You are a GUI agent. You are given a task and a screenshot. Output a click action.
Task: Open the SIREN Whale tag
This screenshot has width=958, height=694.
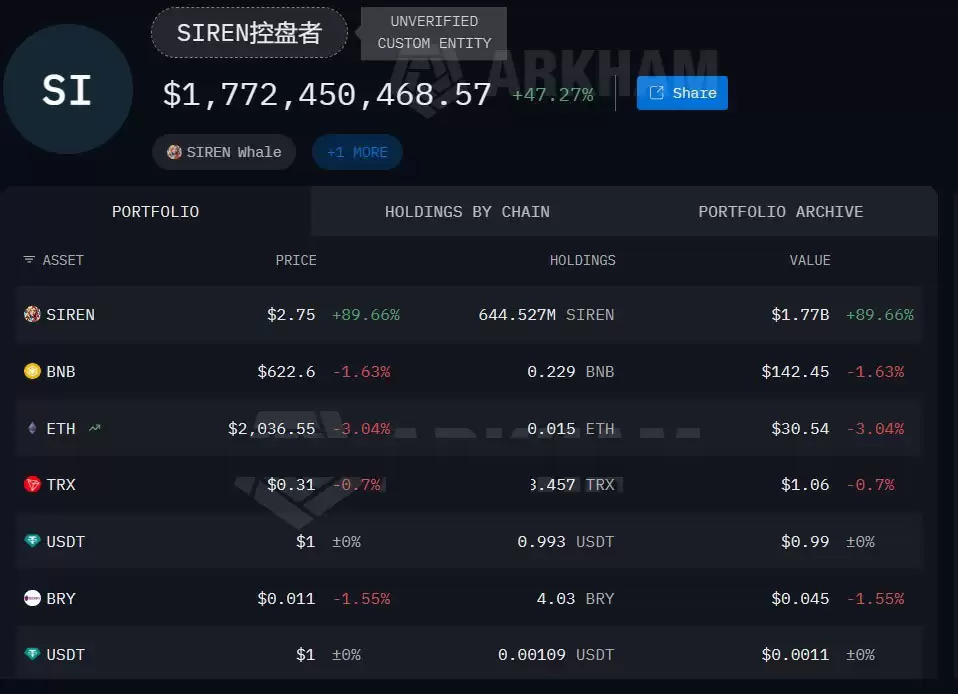[223, 151]
